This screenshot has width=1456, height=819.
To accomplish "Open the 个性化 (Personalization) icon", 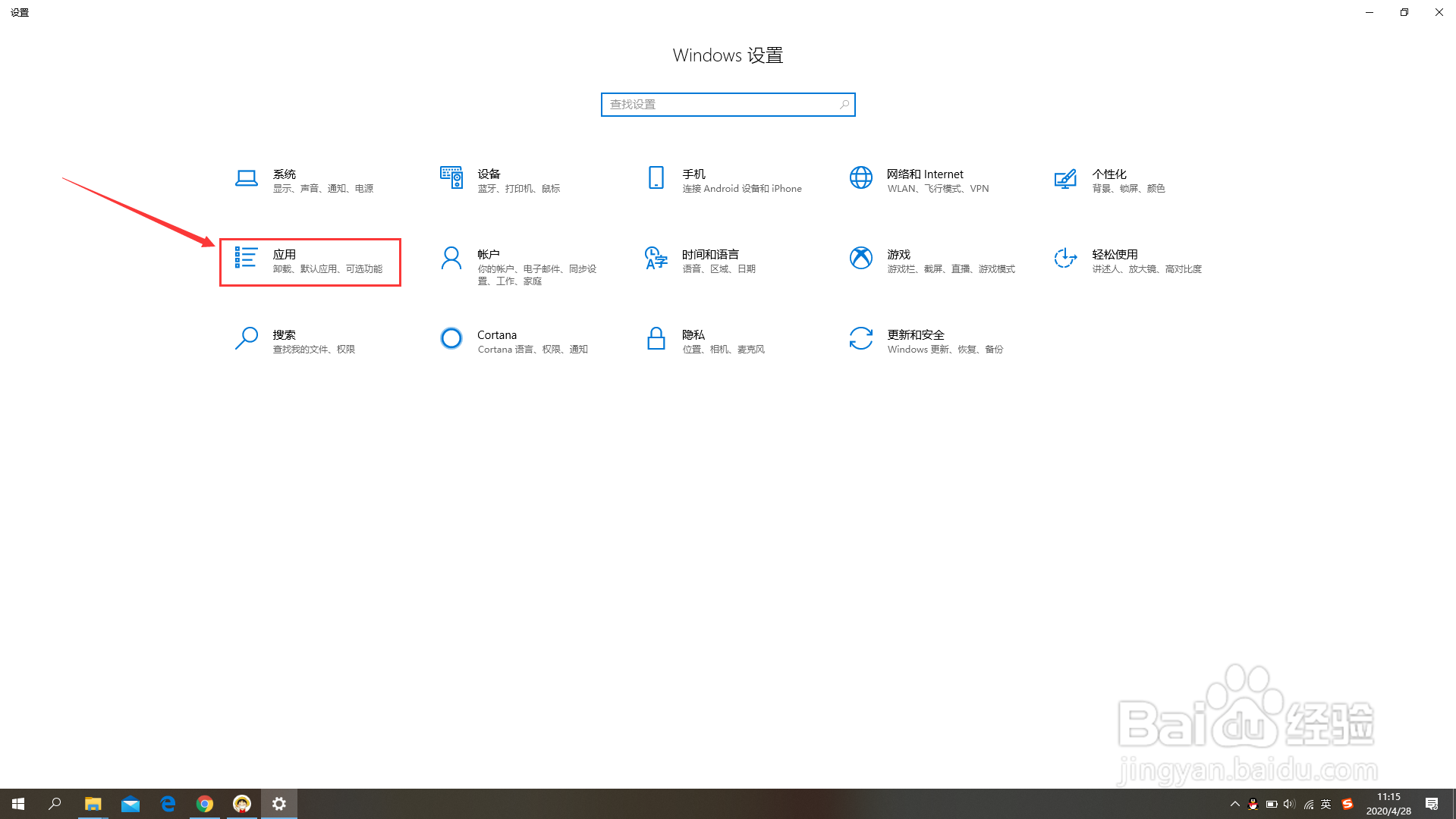I will [x=1065, y=179].
